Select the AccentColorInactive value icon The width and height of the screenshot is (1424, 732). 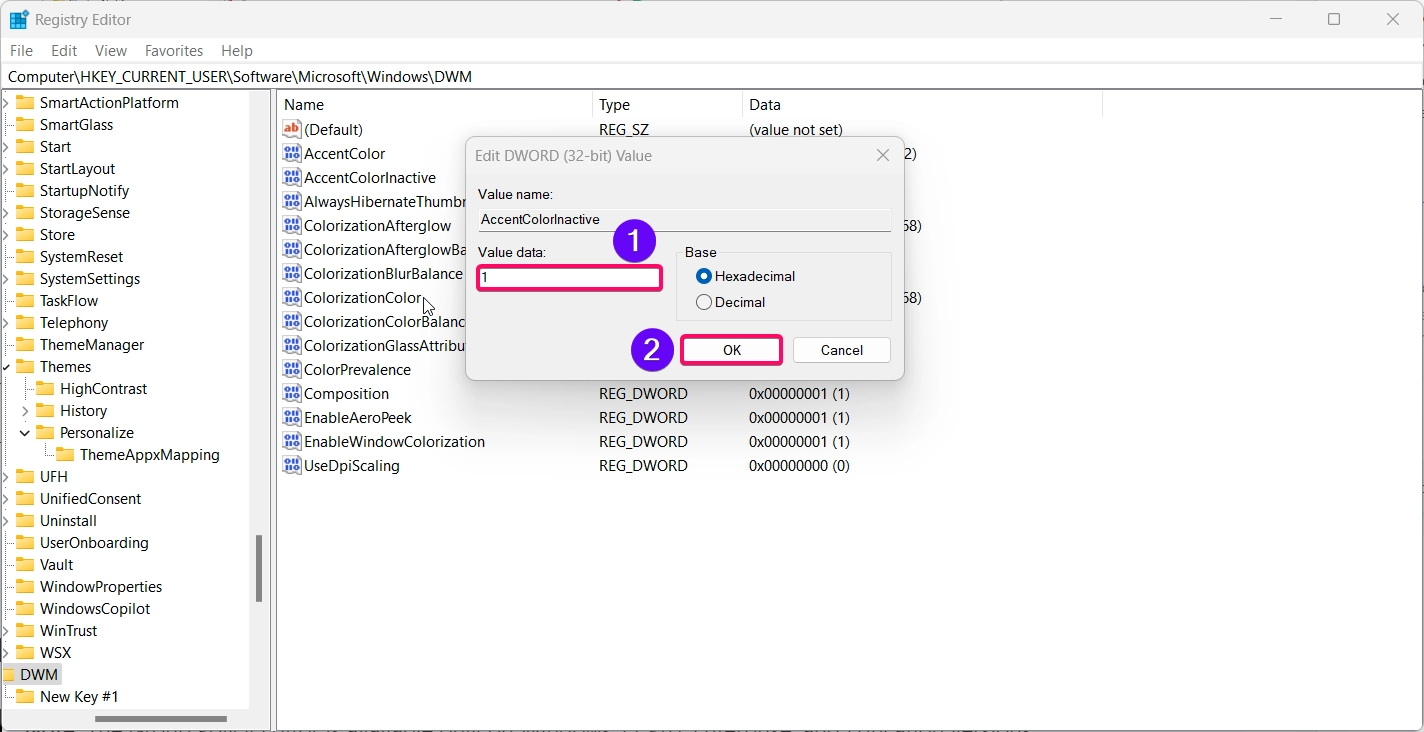292,177
